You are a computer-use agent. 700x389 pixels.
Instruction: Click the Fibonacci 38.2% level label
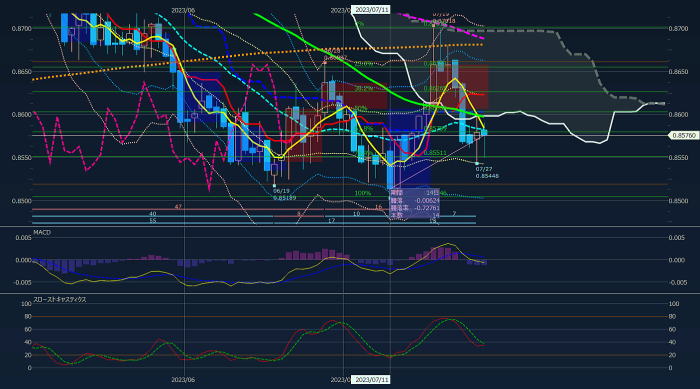point(364,89)
